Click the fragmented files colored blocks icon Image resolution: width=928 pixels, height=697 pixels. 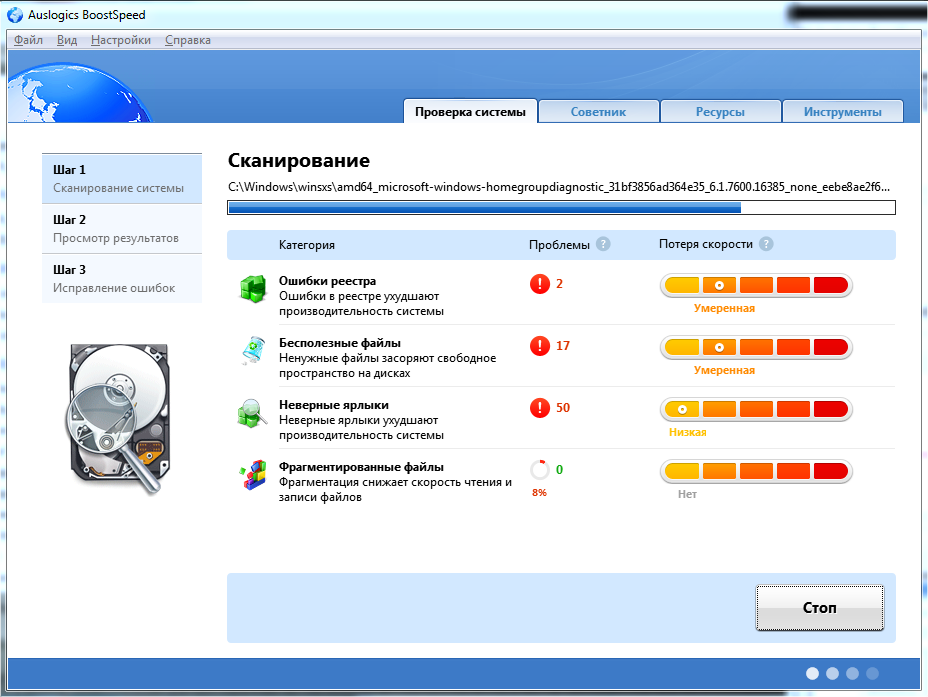click(x=253, y=475)
